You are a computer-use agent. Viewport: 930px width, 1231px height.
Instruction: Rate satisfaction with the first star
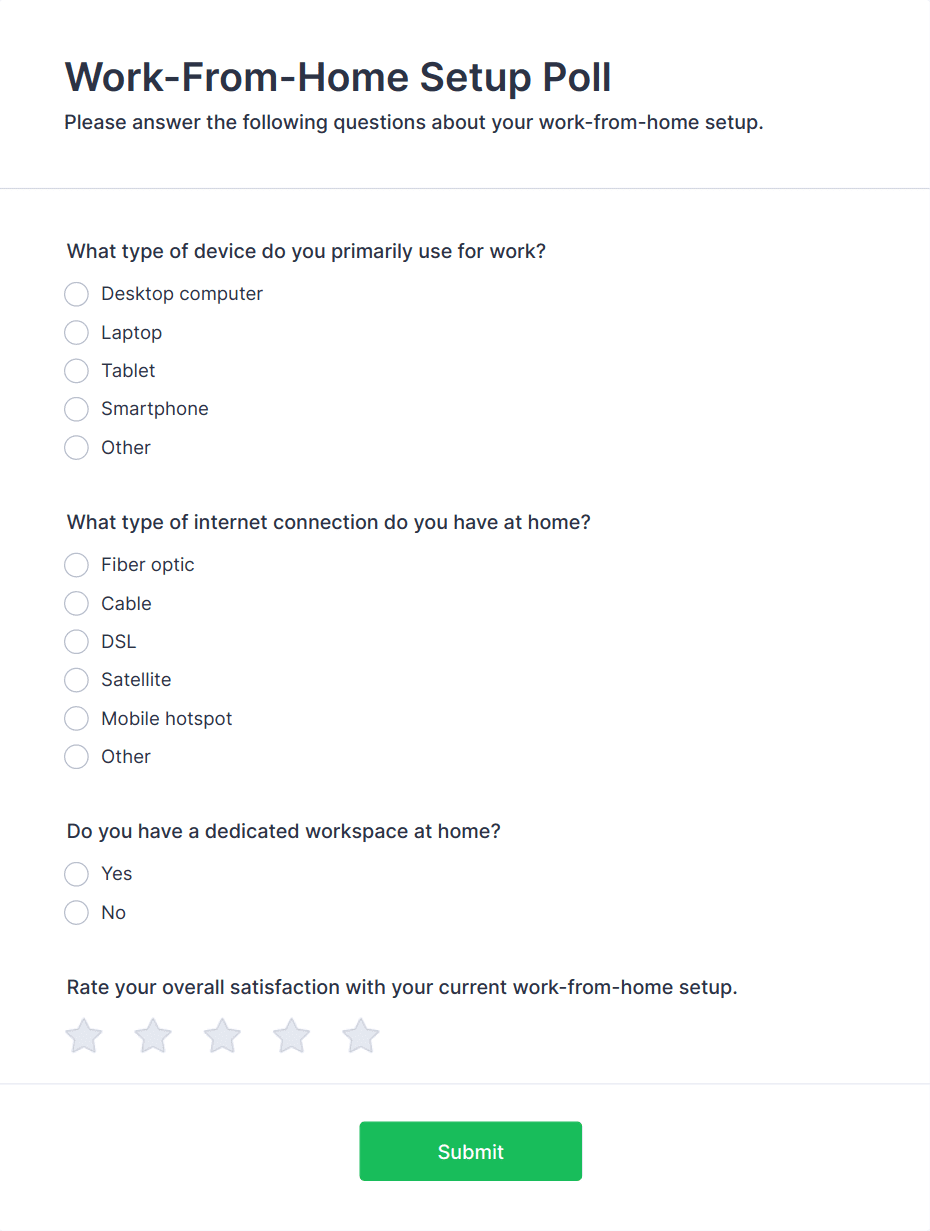pyautogui.click(x=84, y=1036)
